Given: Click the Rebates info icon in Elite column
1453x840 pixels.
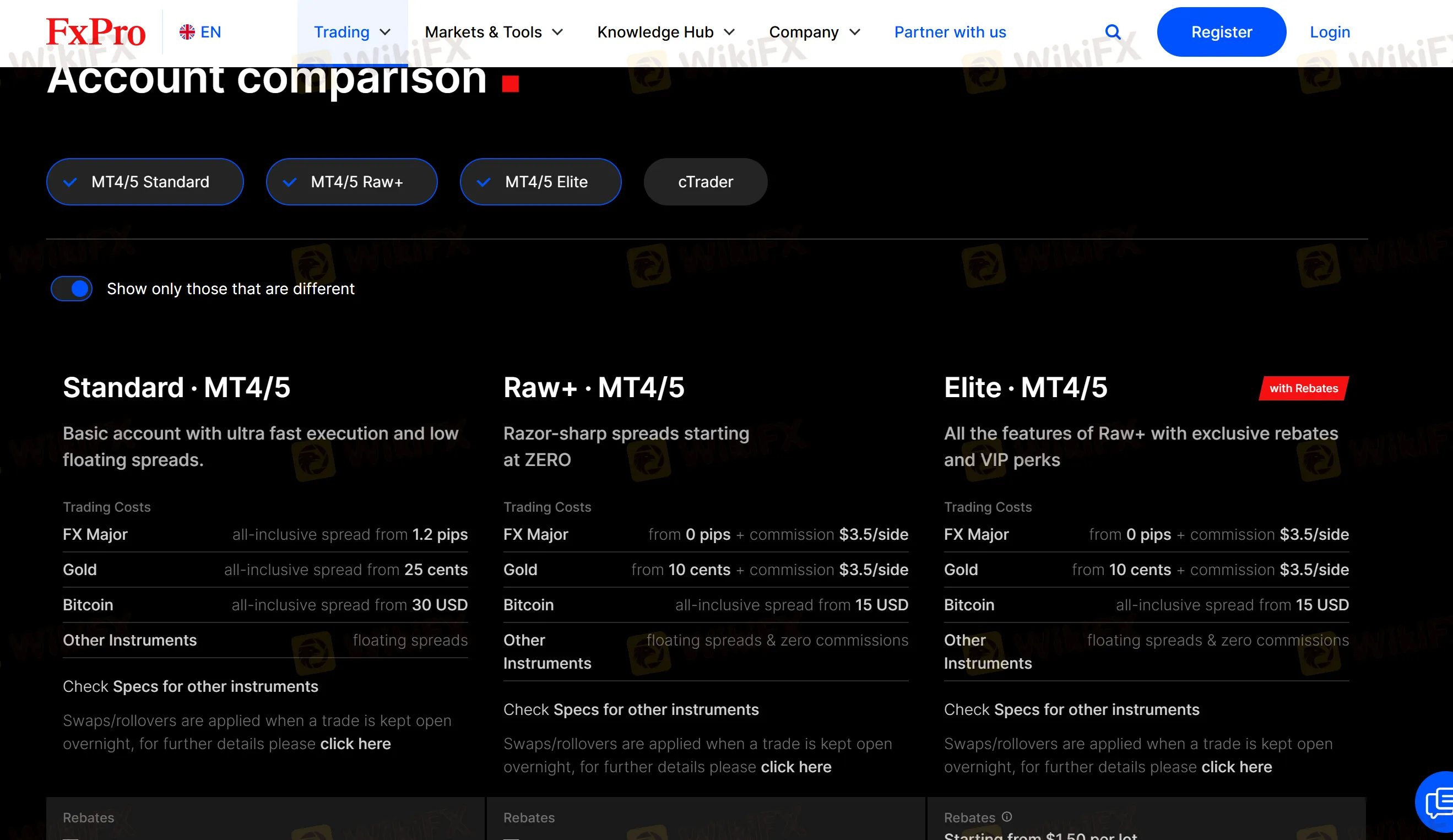Looking at the screenshot, I should [x=1007, y=816].
